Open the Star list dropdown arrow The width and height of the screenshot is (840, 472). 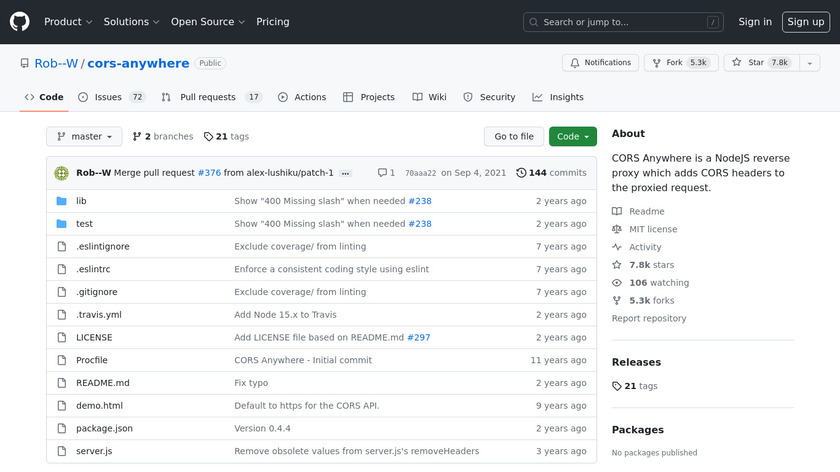point(809,63)
